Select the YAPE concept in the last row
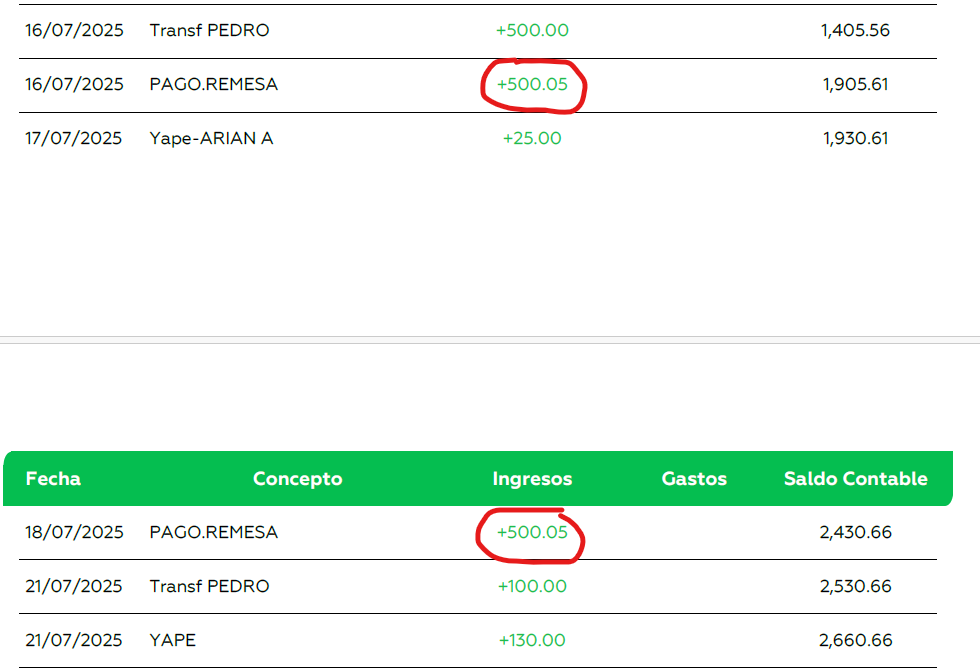980x672 pixels. [x=173, y=641]
